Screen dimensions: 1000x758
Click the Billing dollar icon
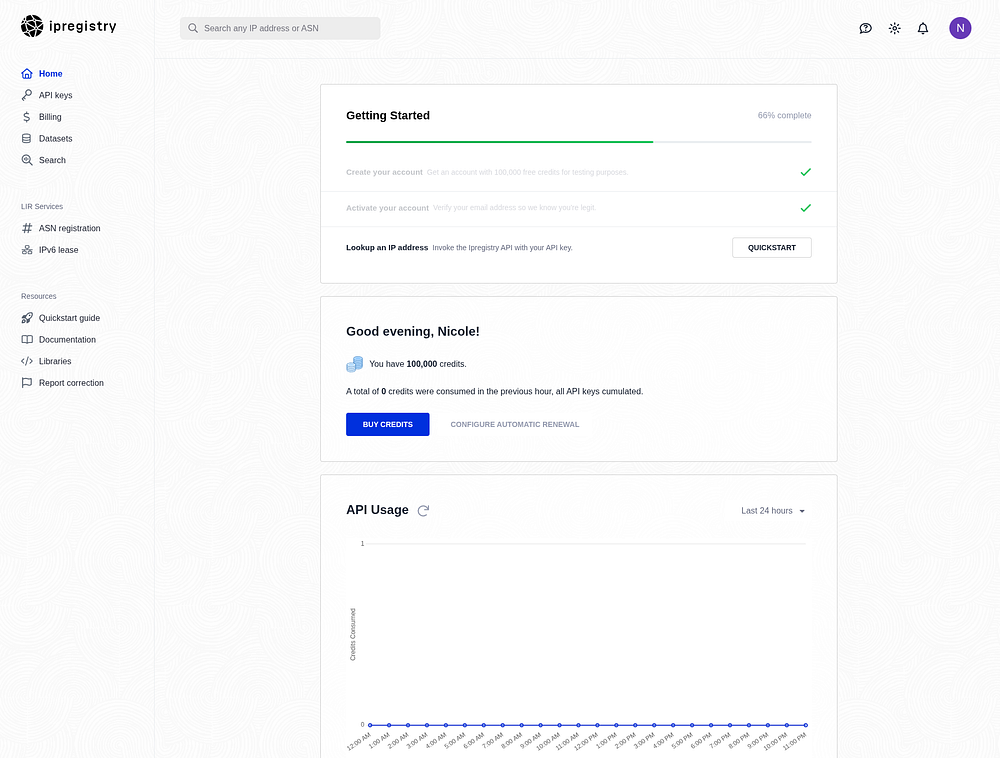pos(27,117)
